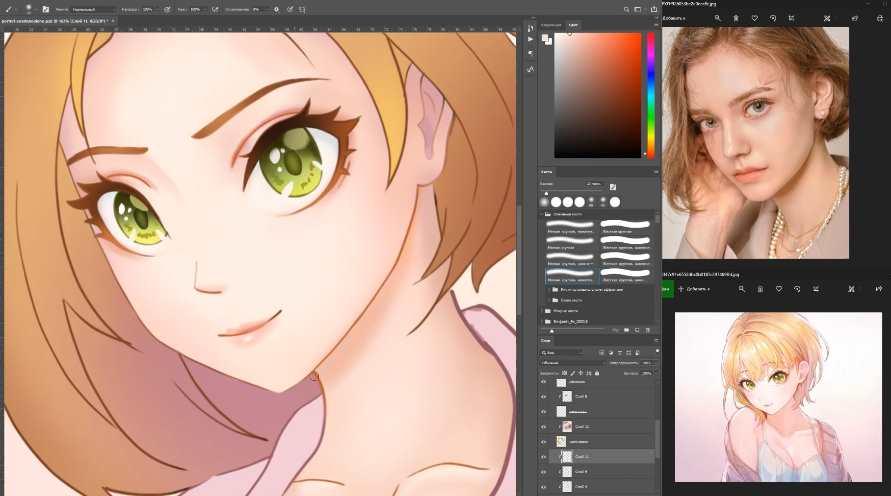Click heart icon in bottom photo viewer
This screenshot has height=496, width=891.
coord(779,289)
